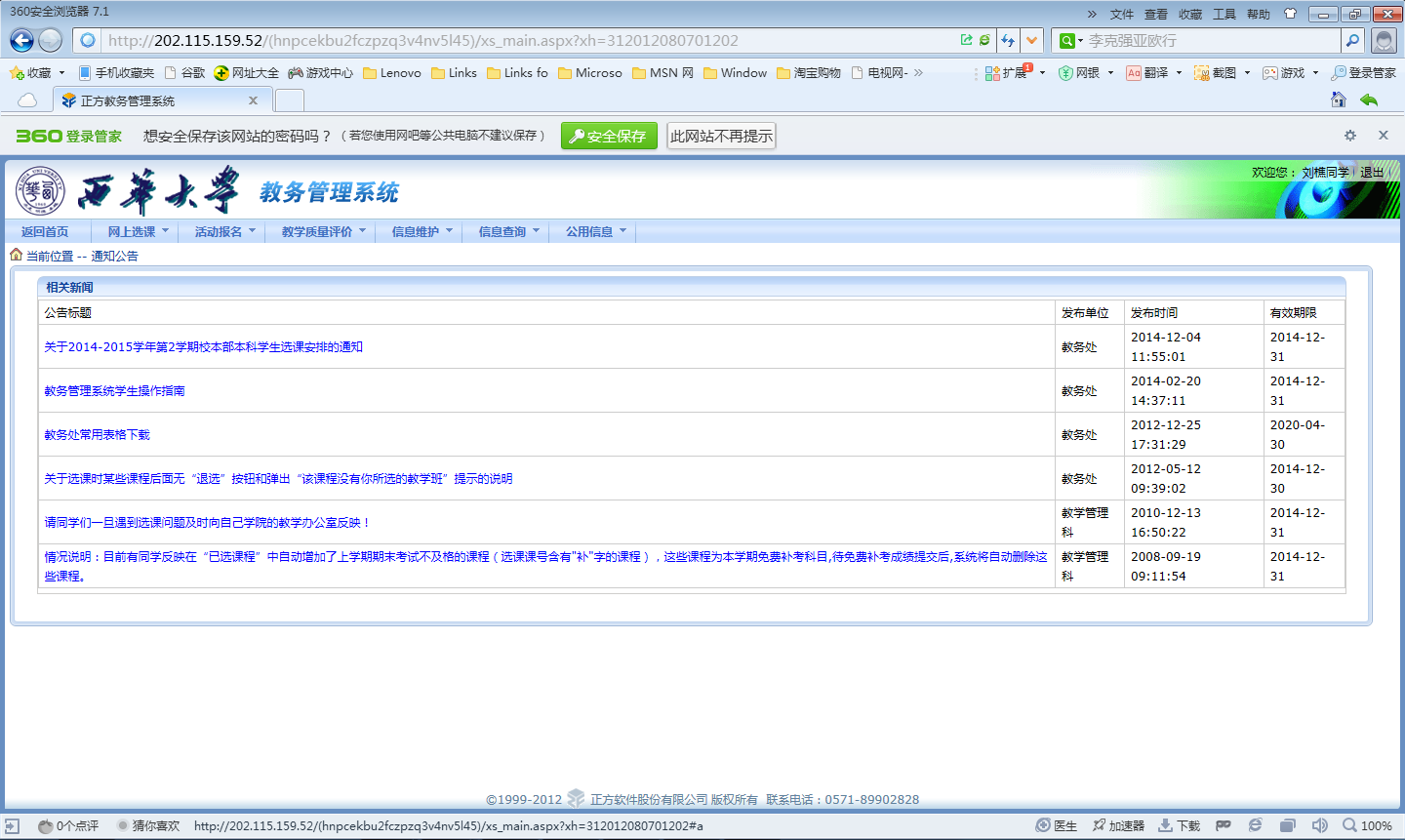Click the magnifier search button
The width and height of the screenshot is (1405, 840).
1352,40
